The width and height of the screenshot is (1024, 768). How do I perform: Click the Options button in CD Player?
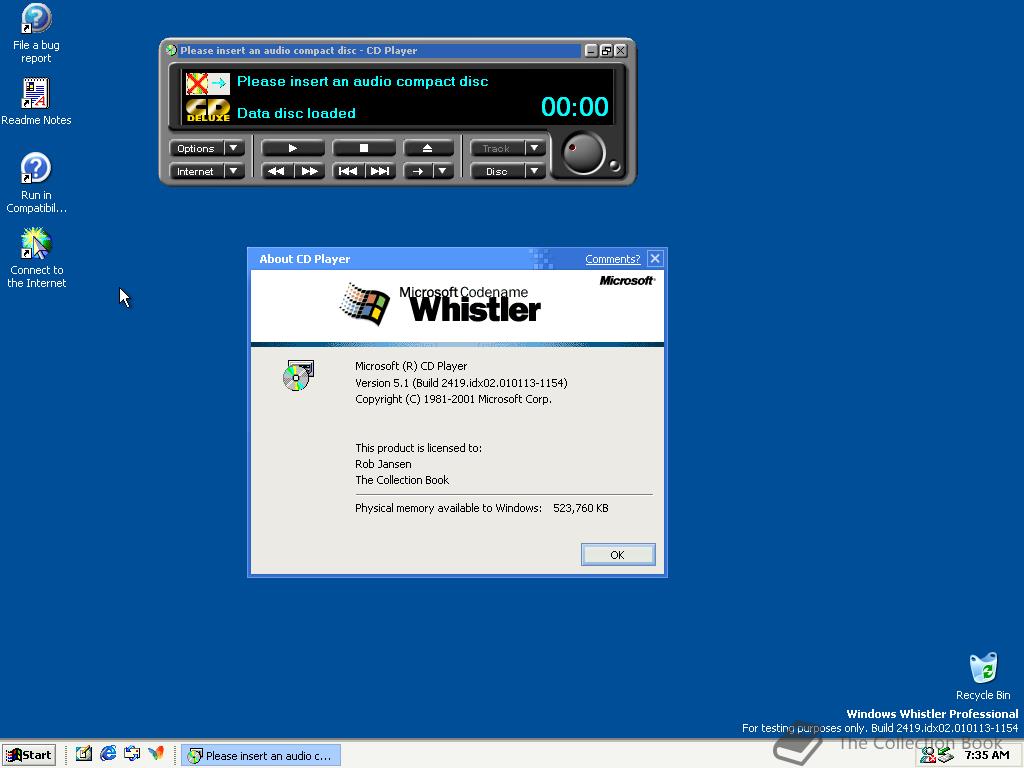(x=196, y=148)
